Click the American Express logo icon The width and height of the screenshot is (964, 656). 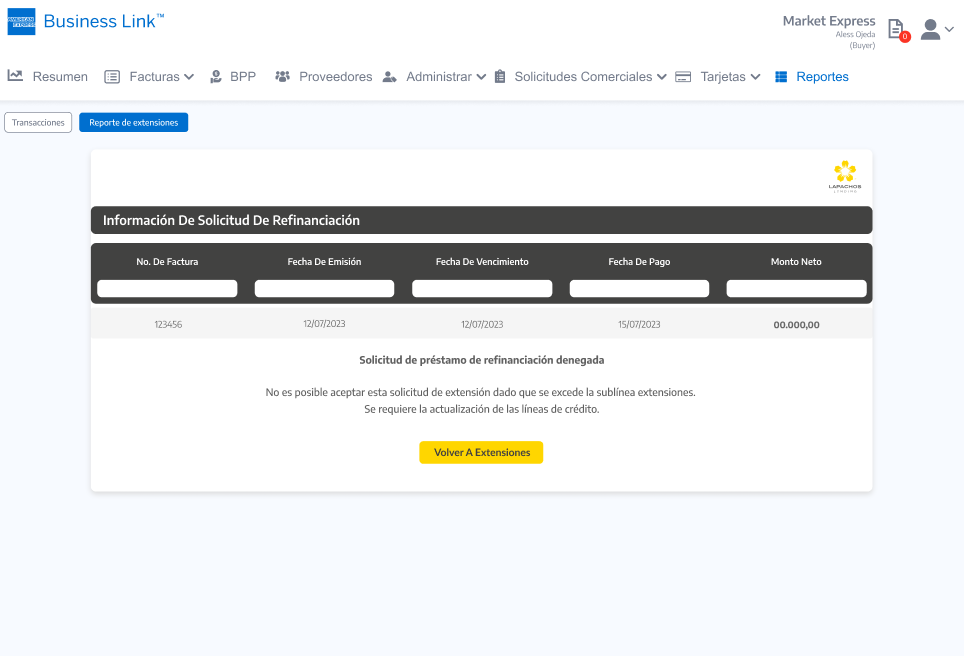(x=21, y=22)
